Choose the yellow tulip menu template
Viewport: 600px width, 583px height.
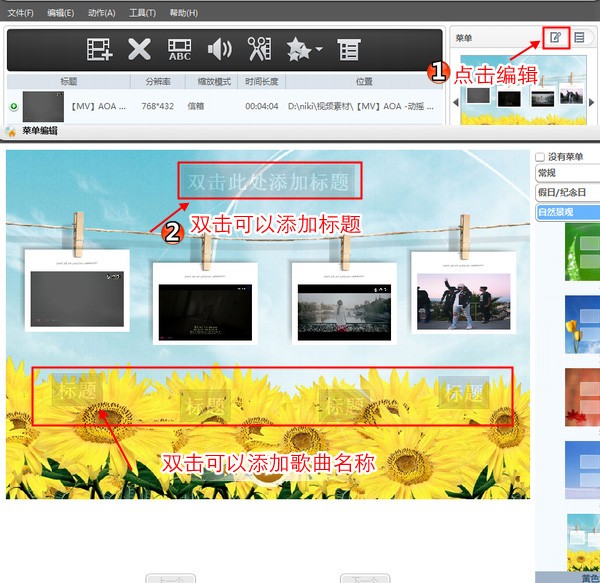coord(582,325)
